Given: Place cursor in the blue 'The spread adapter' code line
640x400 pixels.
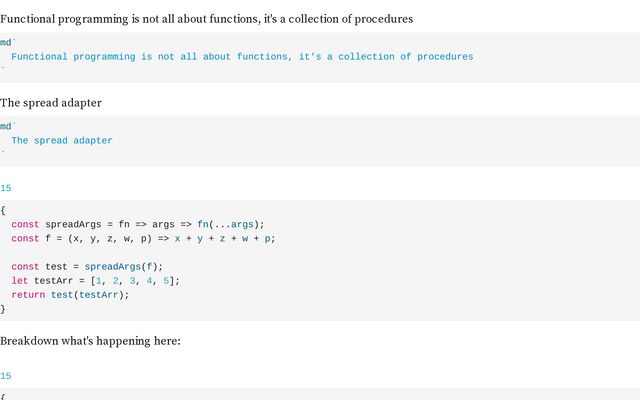Looking at the screenshot, I should (62, 141).
